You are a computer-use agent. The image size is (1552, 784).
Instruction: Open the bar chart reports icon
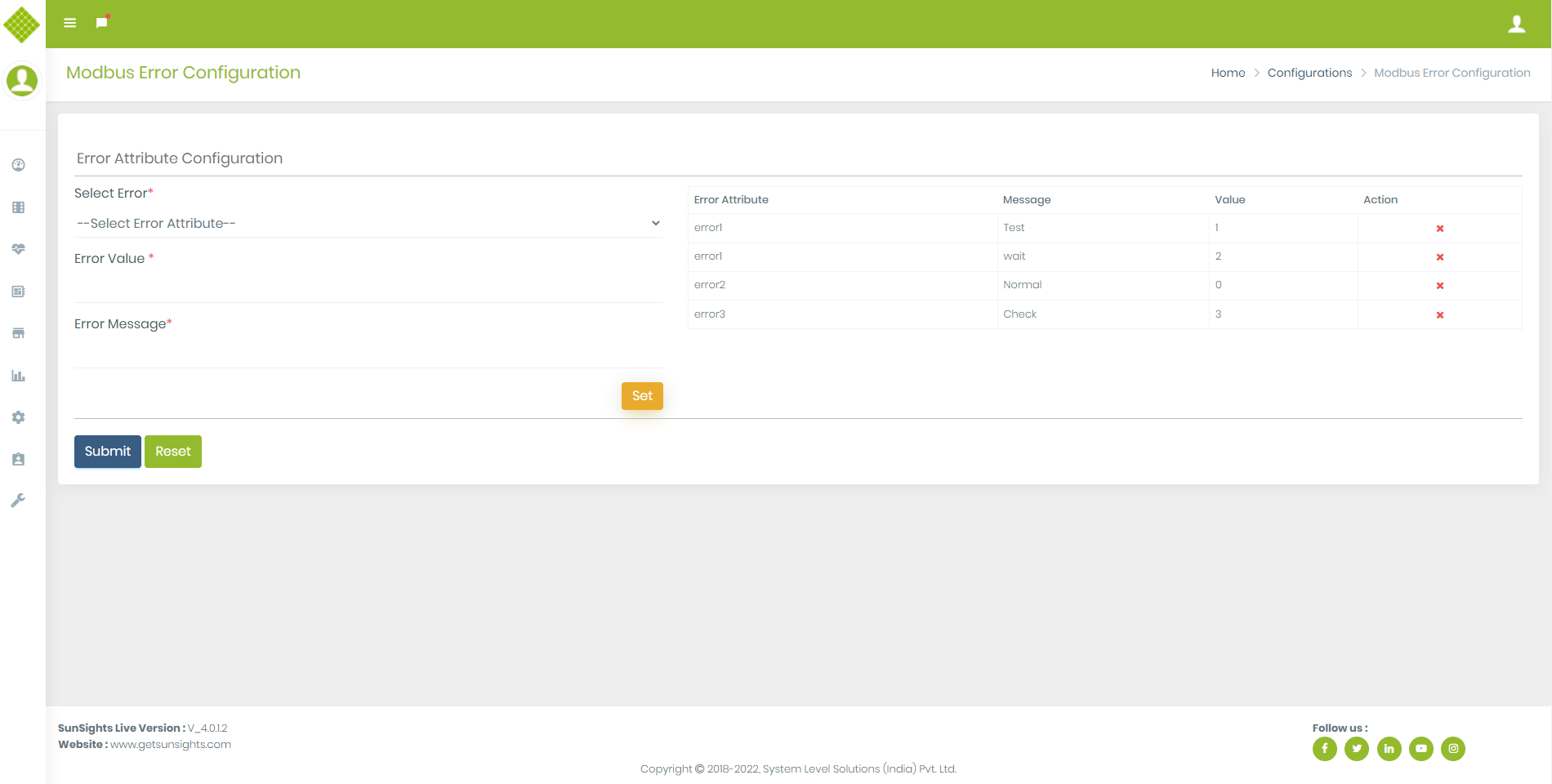[x=18, y=376]
